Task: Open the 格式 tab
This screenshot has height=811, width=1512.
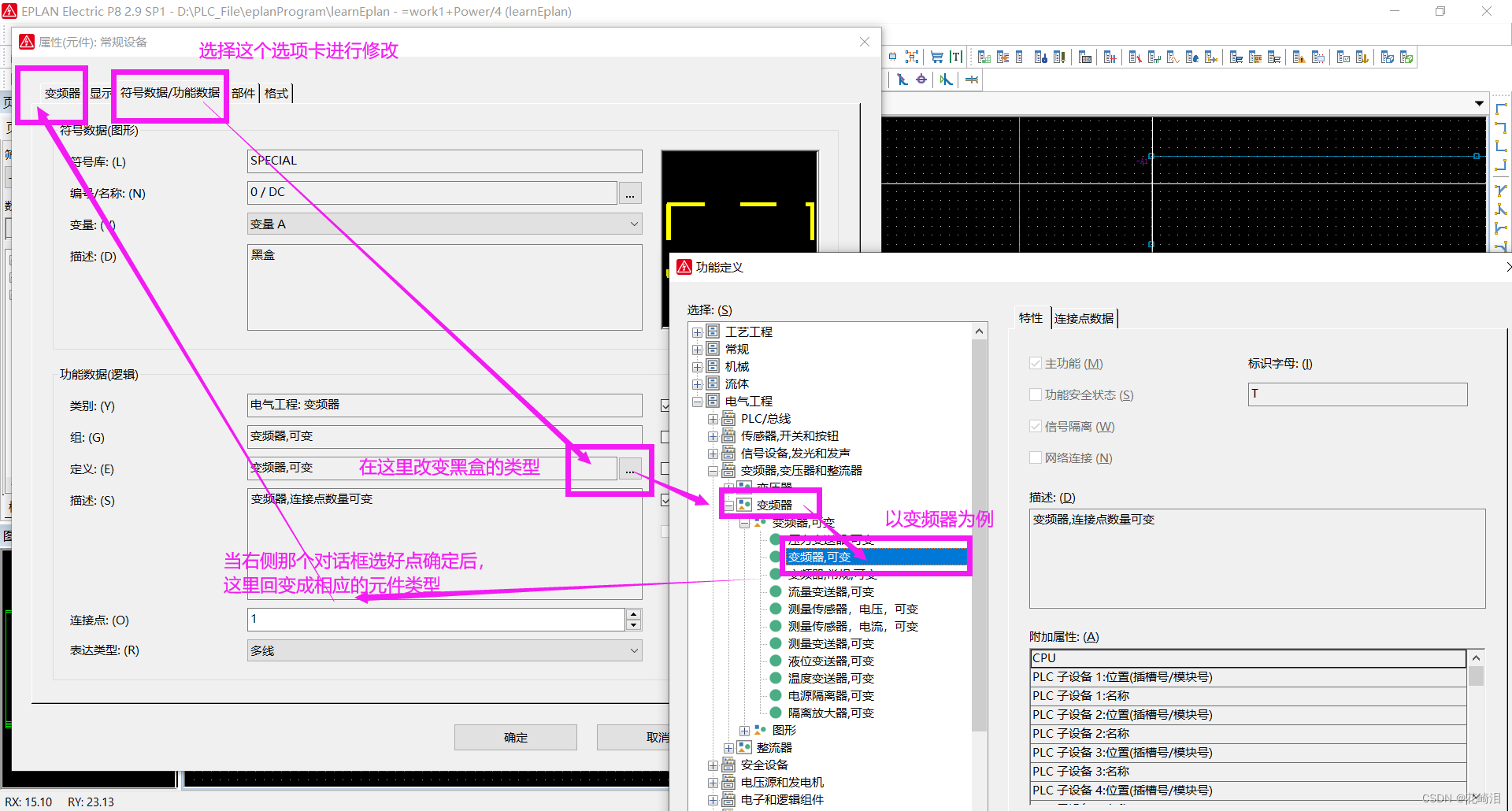Action: pos(276,93)
